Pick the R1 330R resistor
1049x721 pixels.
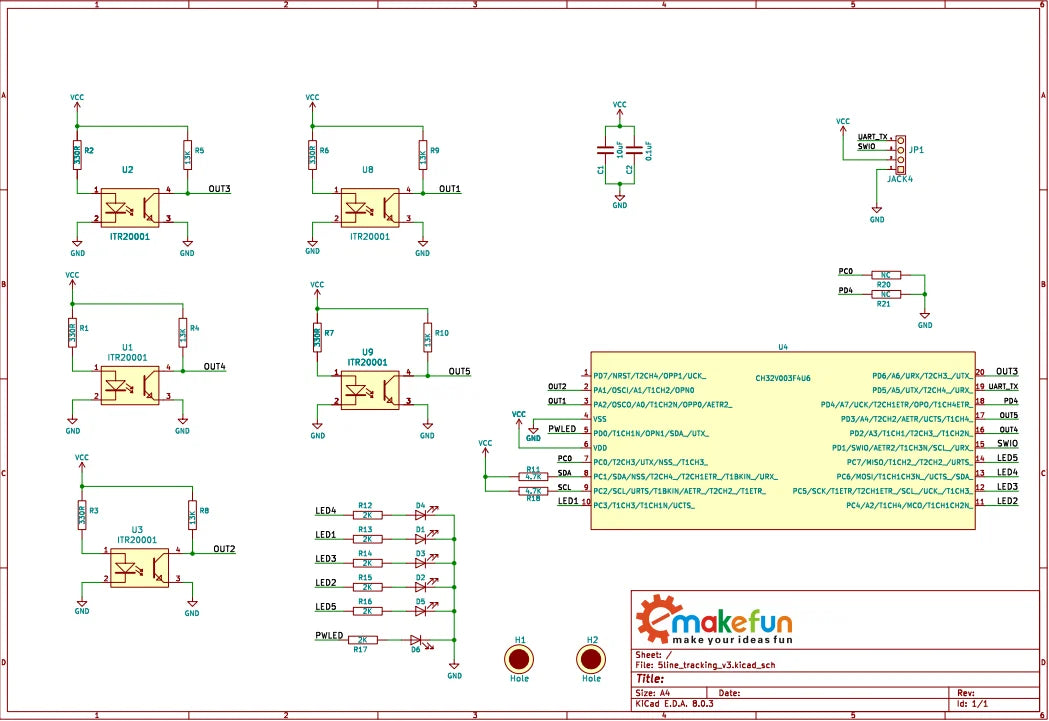[72, 332]
